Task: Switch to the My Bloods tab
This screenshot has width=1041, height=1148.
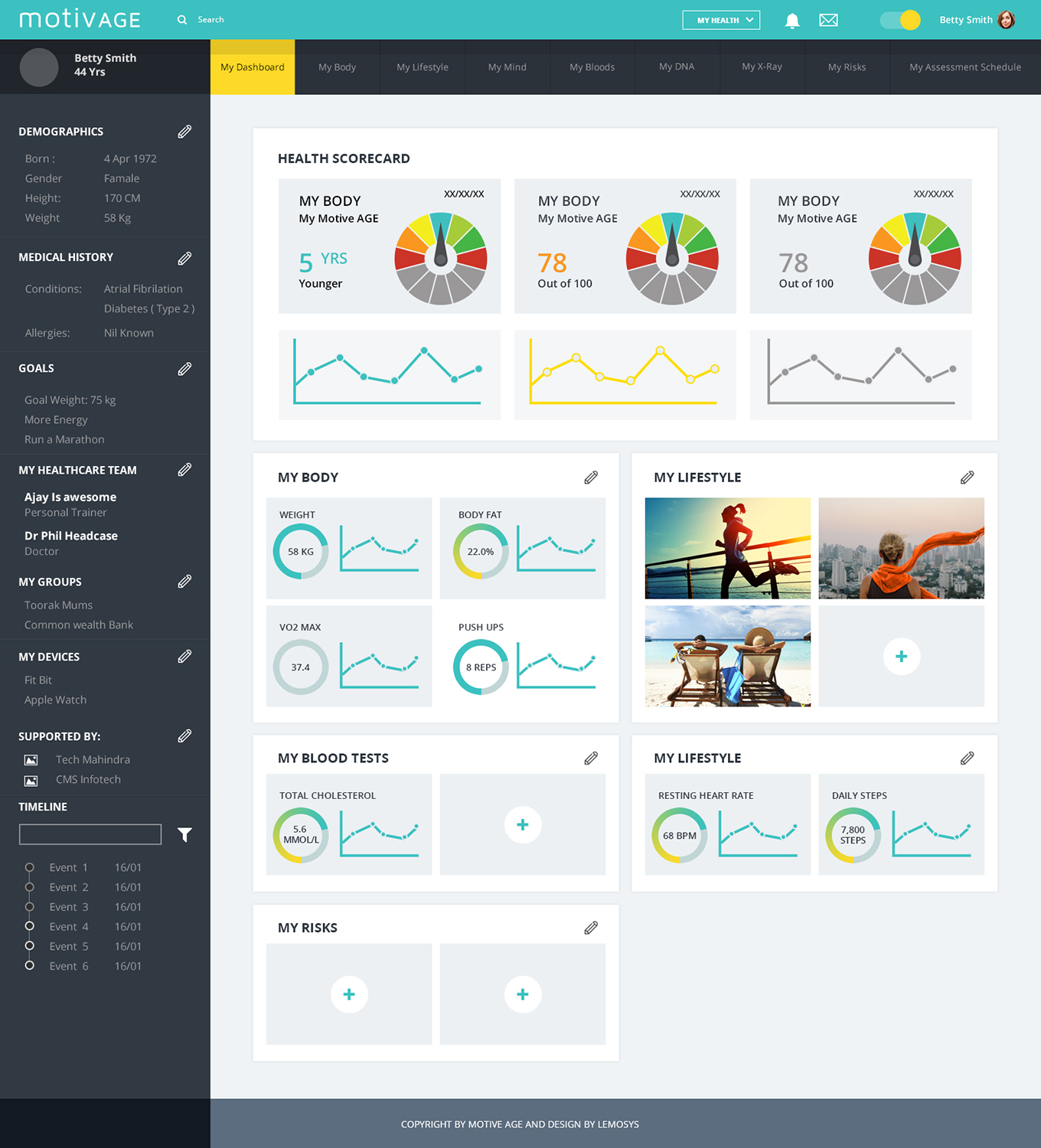Action: click(592, 67)
